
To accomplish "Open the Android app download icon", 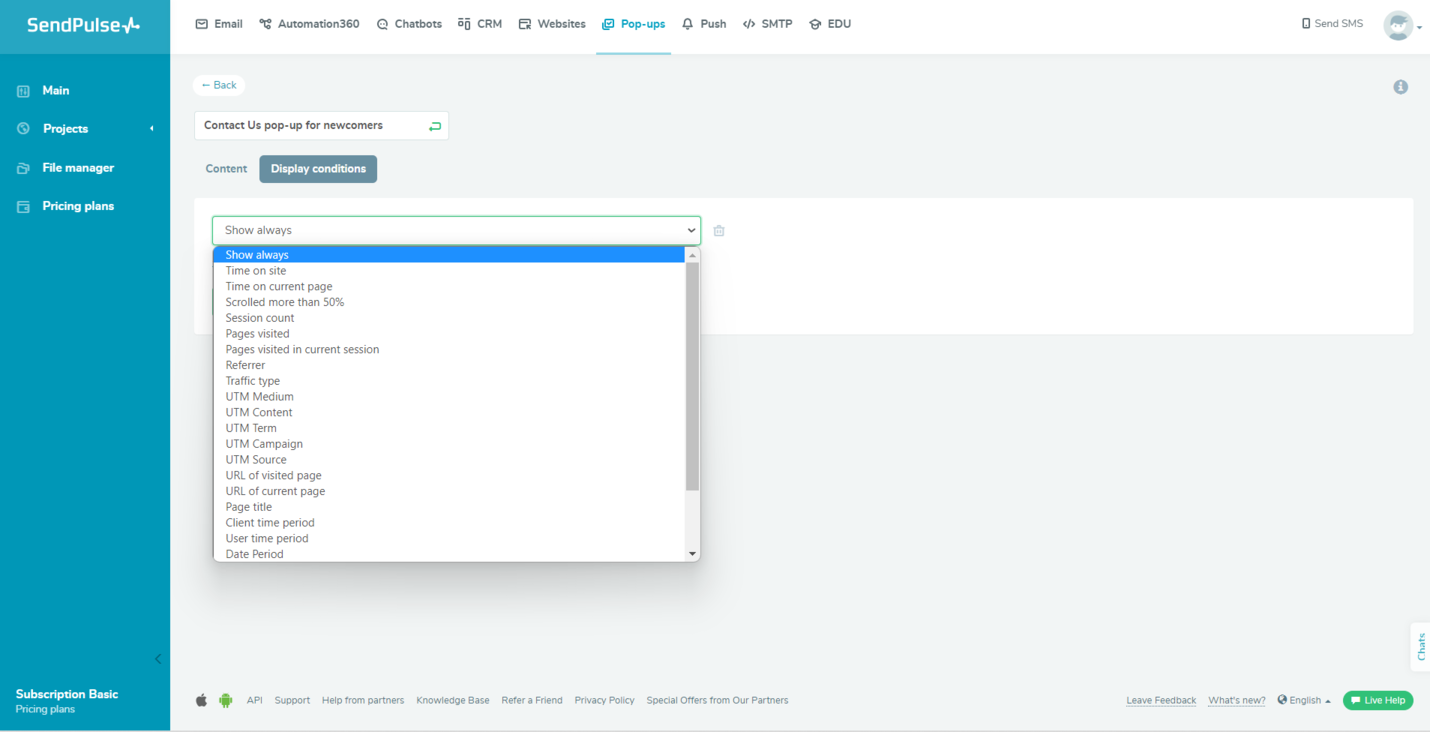I will 226,700.
